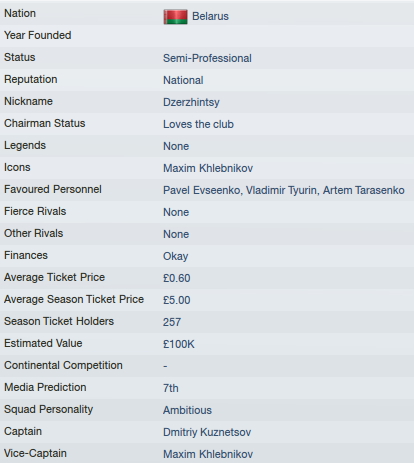Click the £100K estimated value
Image resolution: width=414 pixels, height=463 pixels.
[x=178, y=344]
